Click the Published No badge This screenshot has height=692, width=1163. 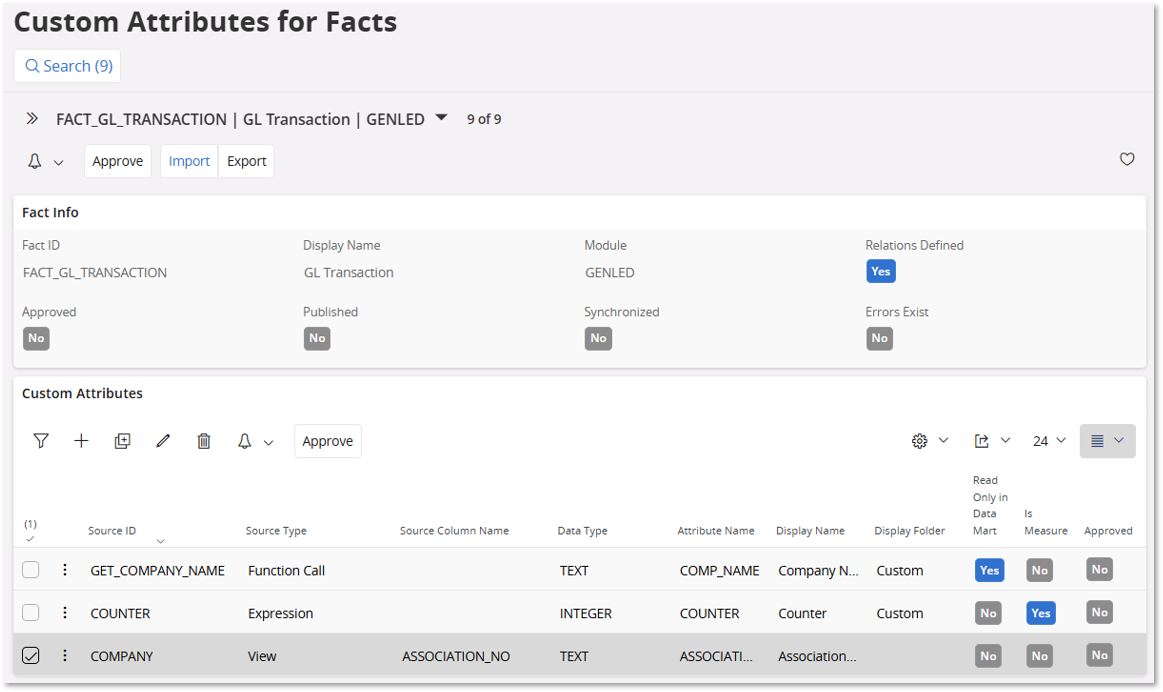click(x=317, y=338)
